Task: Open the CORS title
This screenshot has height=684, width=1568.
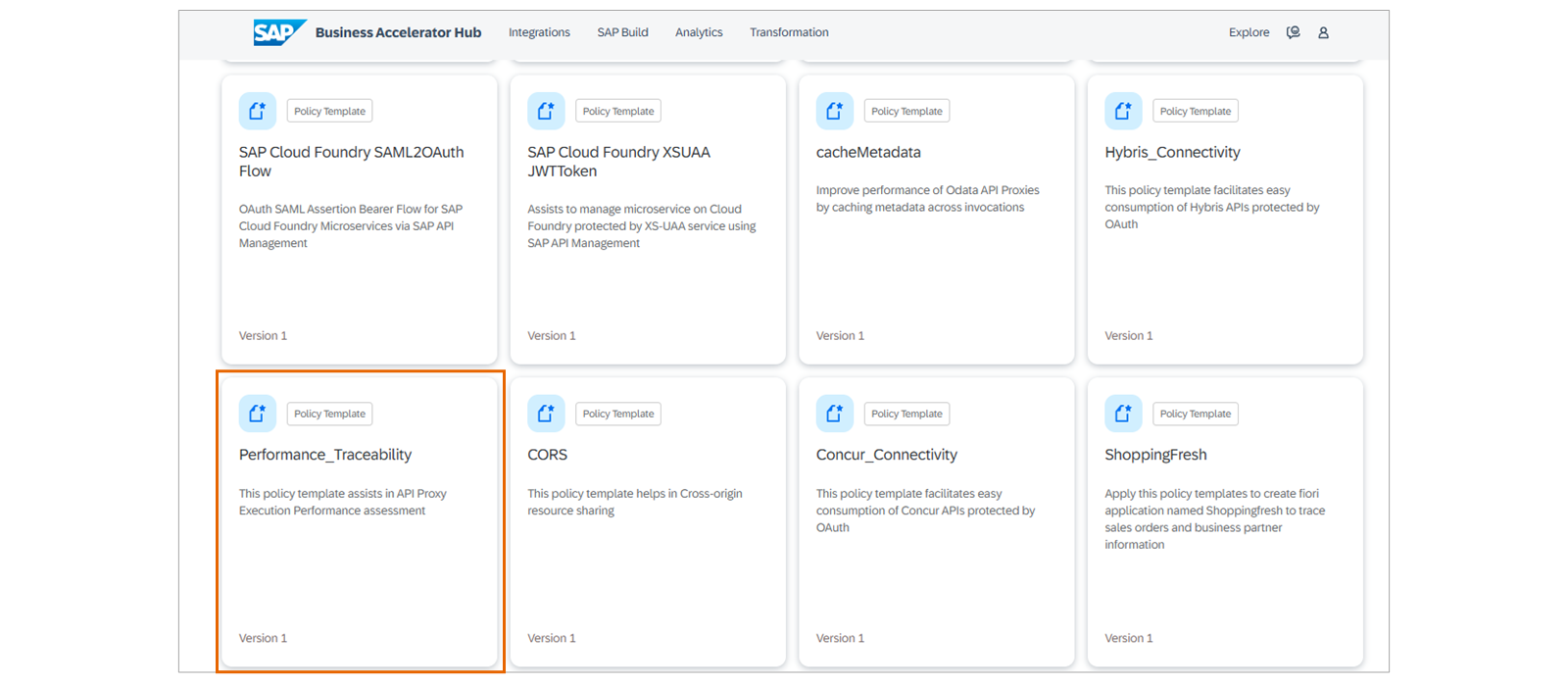Action: click(547, 455)
